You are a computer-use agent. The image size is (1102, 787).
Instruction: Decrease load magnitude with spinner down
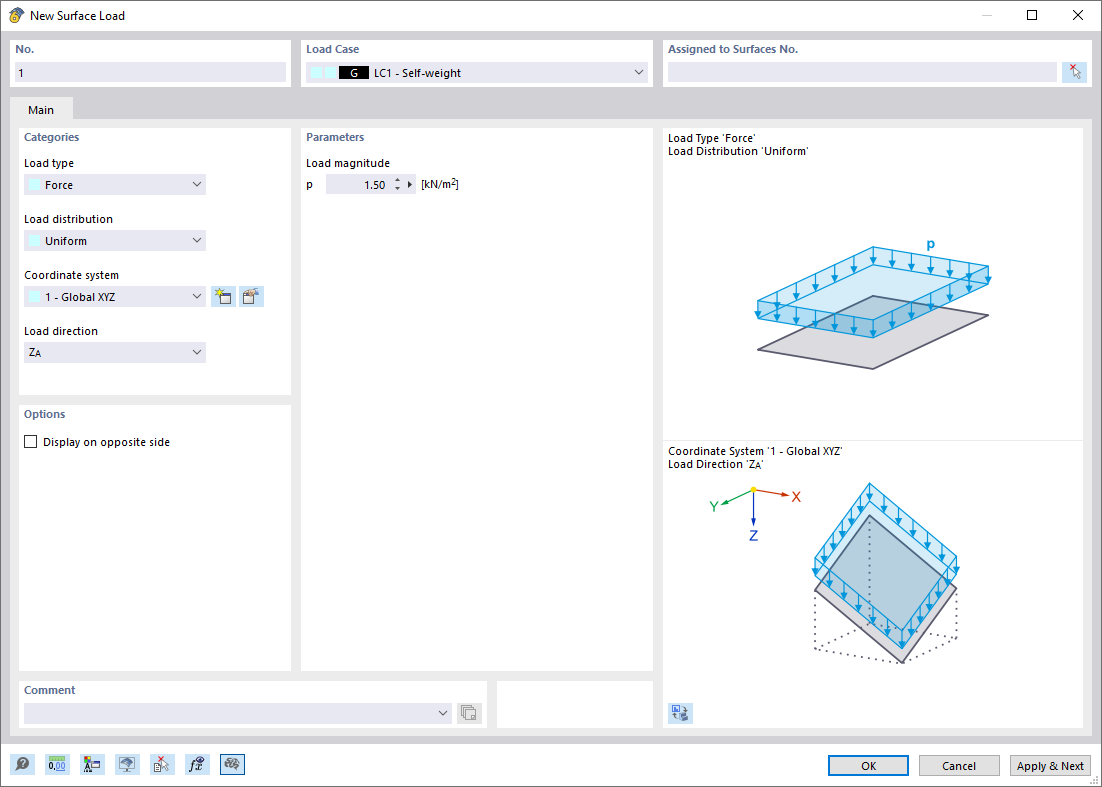click(x=398, y=189)
